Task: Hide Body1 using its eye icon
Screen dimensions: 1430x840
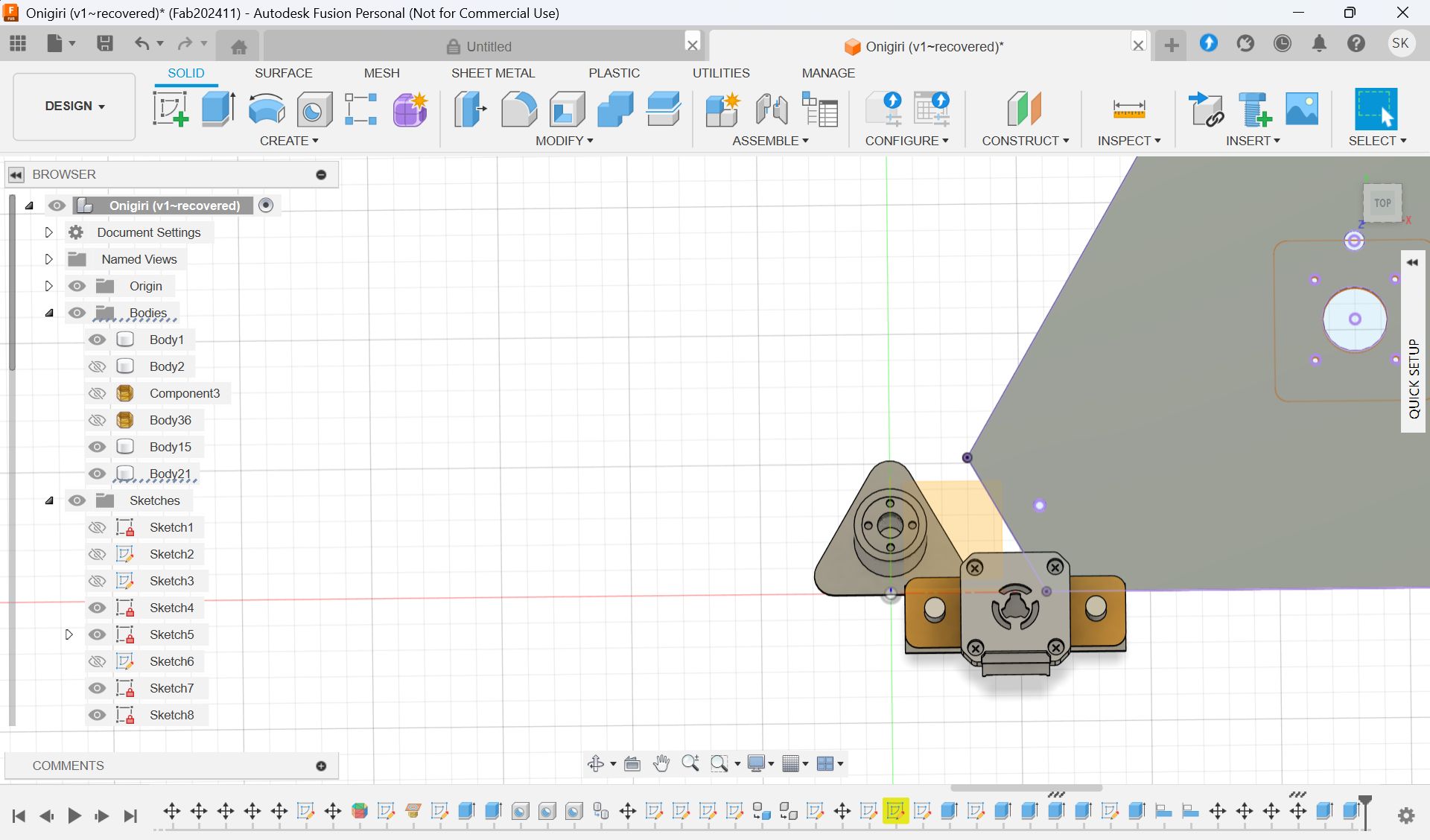Action: (x=97, y=340)
